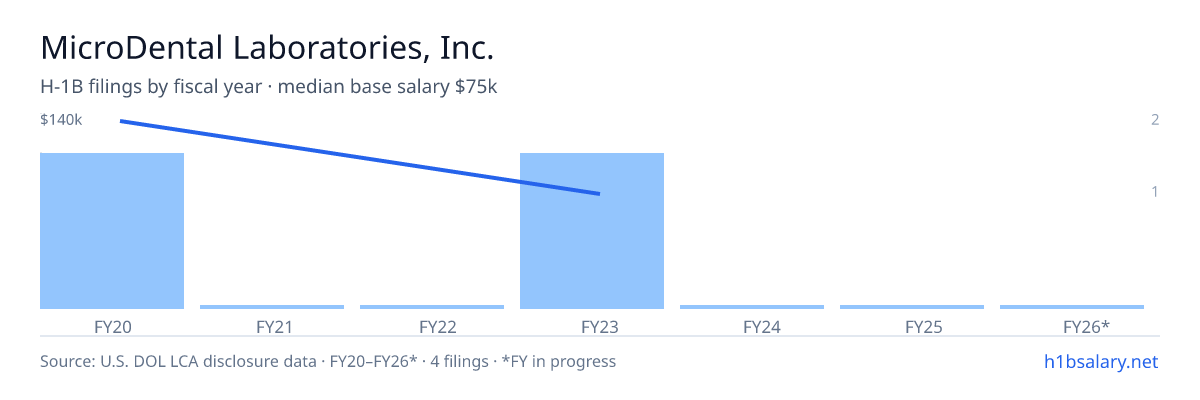Click the FY20 filings bar
This screenshot has height=400, width=1200.
tap(112, 231)
